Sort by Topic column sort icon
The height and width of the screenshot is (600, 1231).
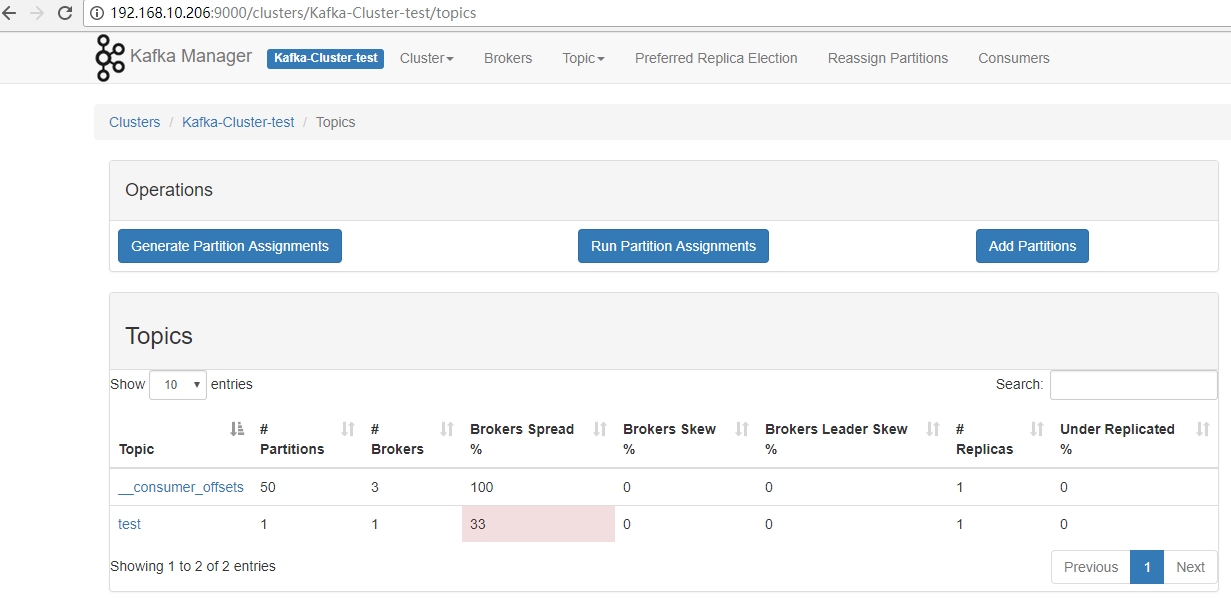click(237, 429)
